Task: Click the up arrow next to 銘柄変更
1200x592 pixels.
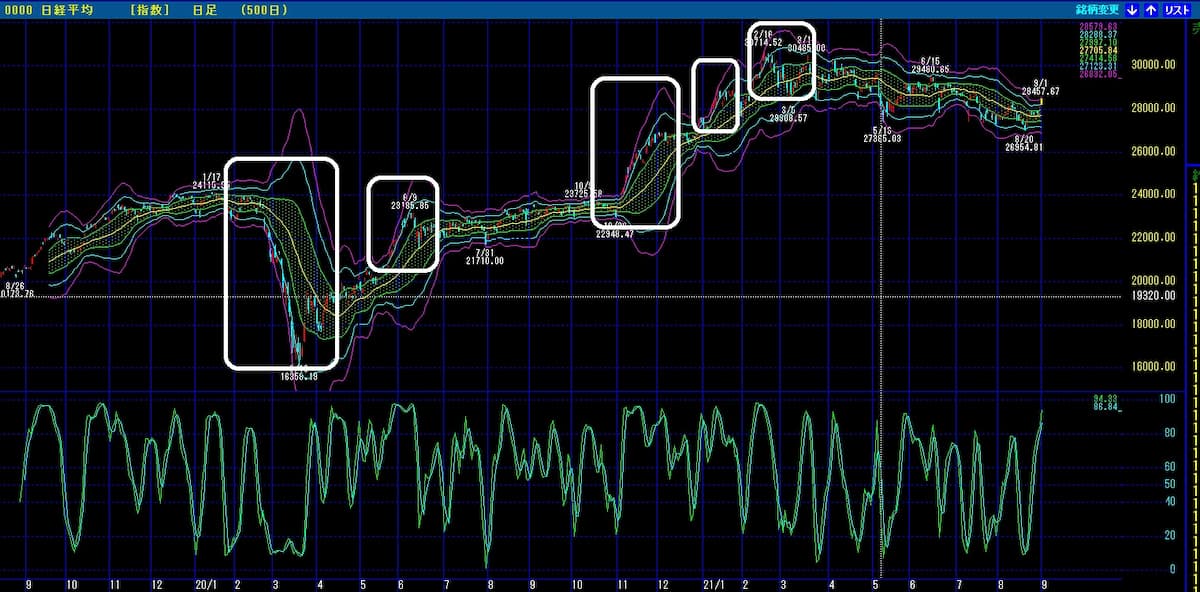Action: 1151,9
